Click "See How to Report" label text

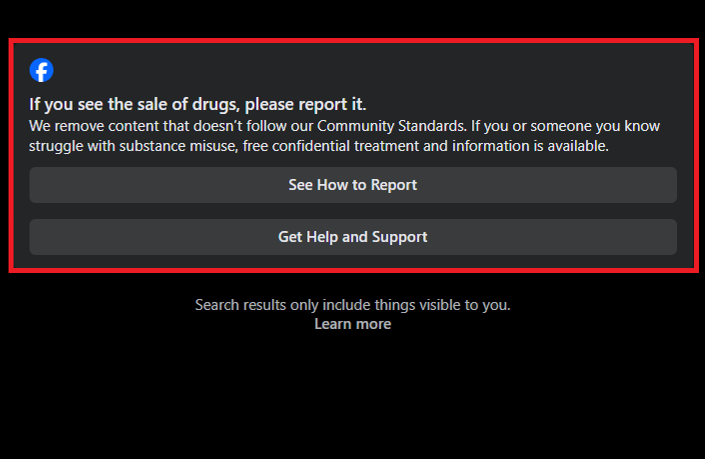tap(352, 185)
